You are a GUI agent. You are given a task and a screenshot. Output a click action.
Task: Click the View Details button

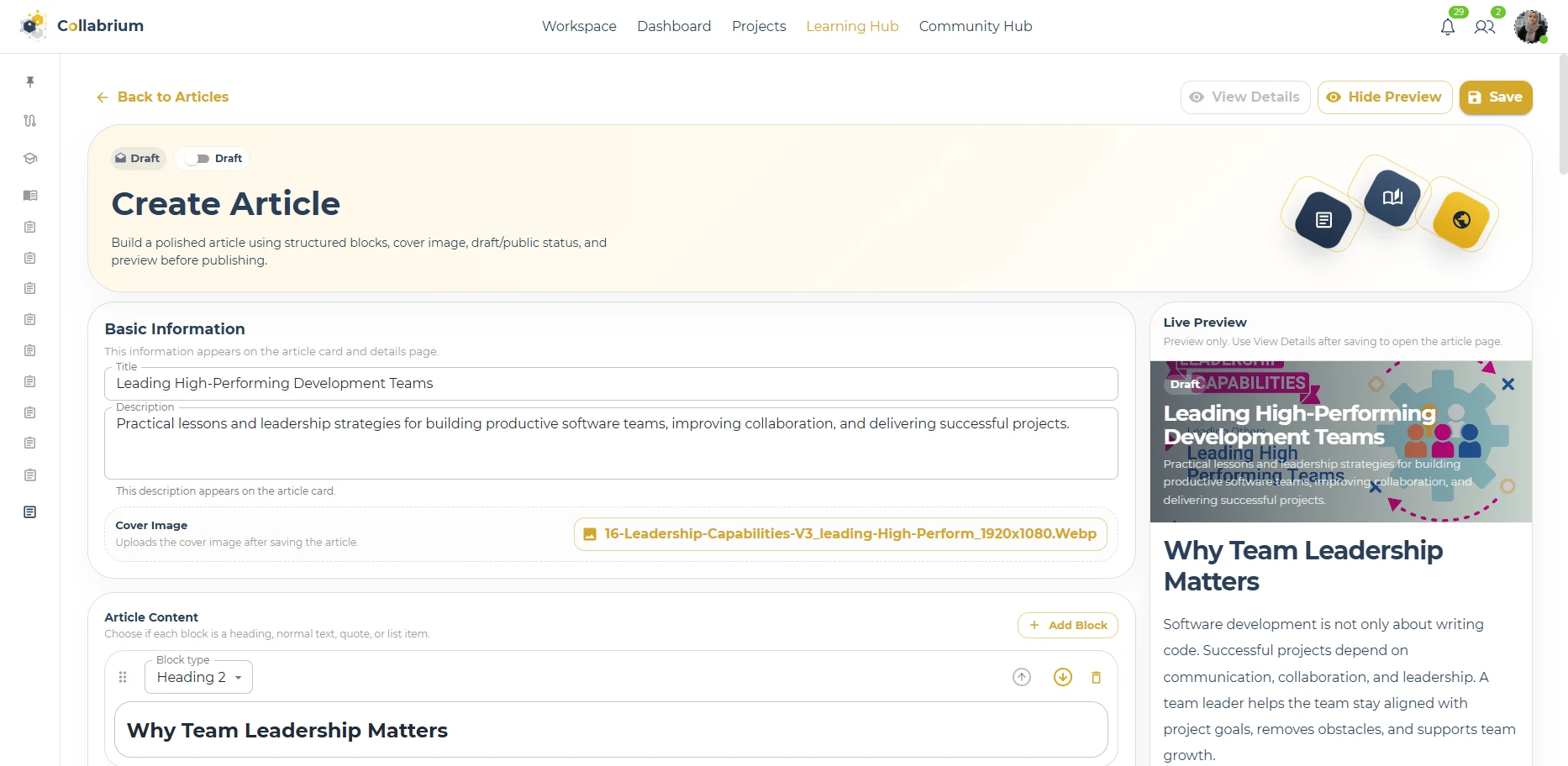(x=1245, y=97)
